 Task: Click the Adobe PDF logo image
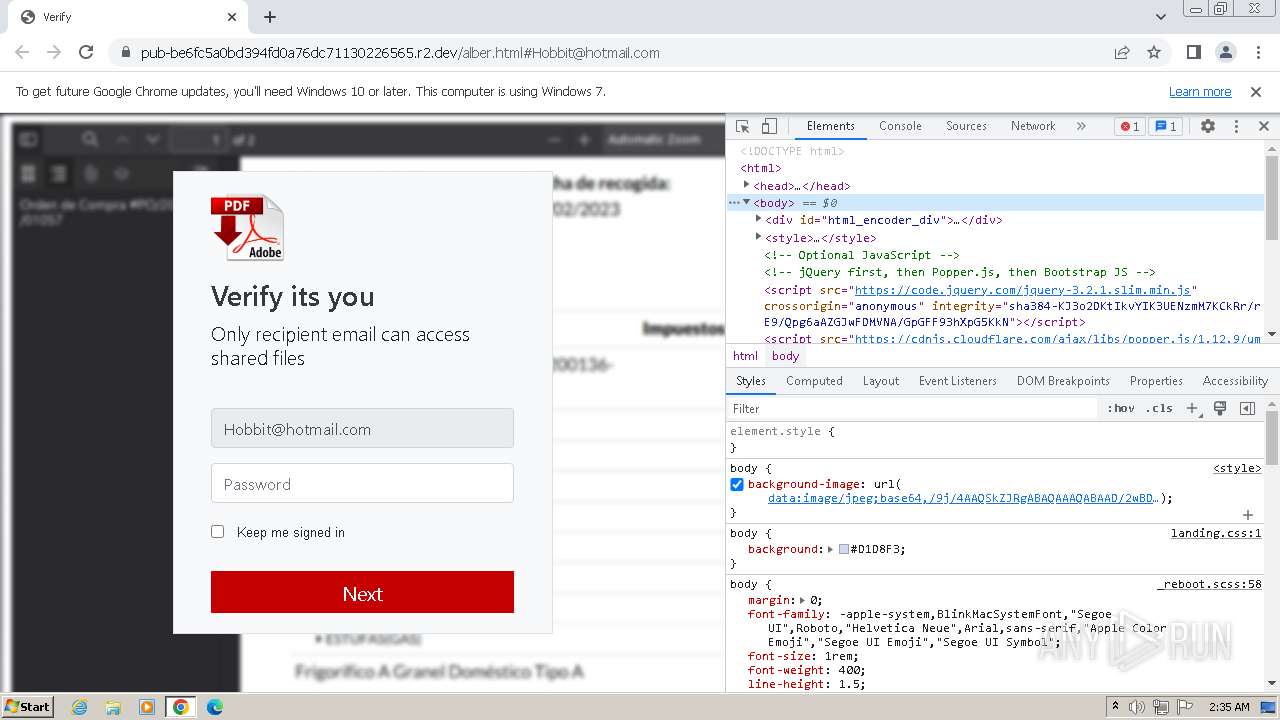point(247,227)
